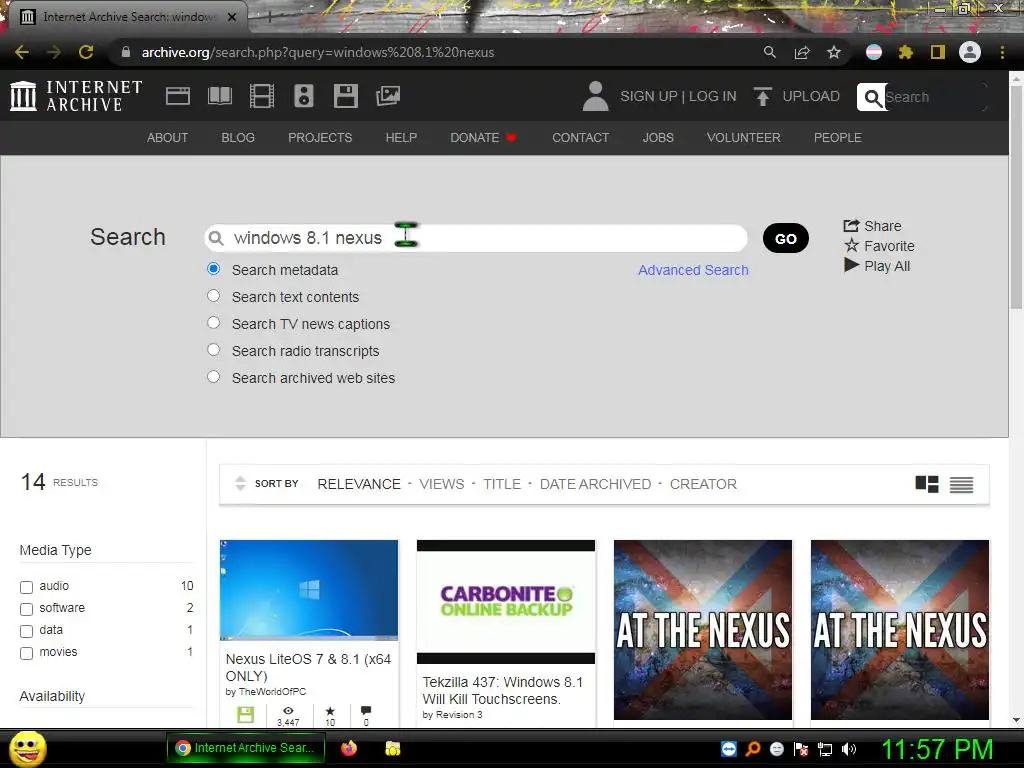Click the header search magnifier icon

(872, 97)
